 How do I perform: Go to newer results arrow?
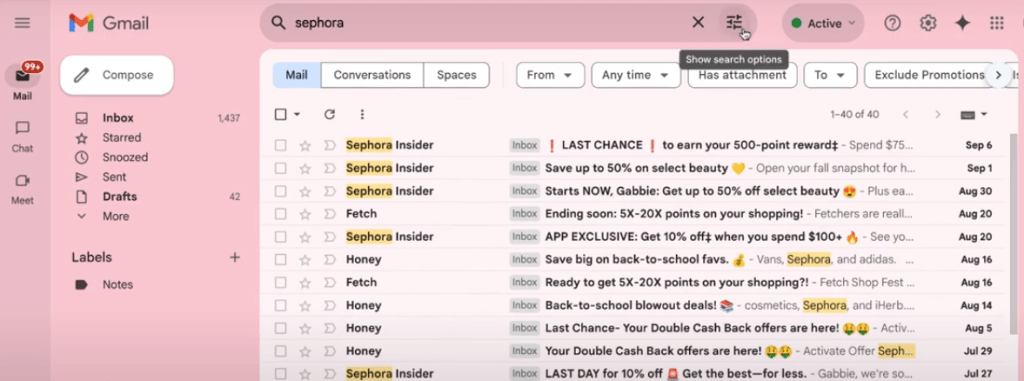click(x=905, y=114)
